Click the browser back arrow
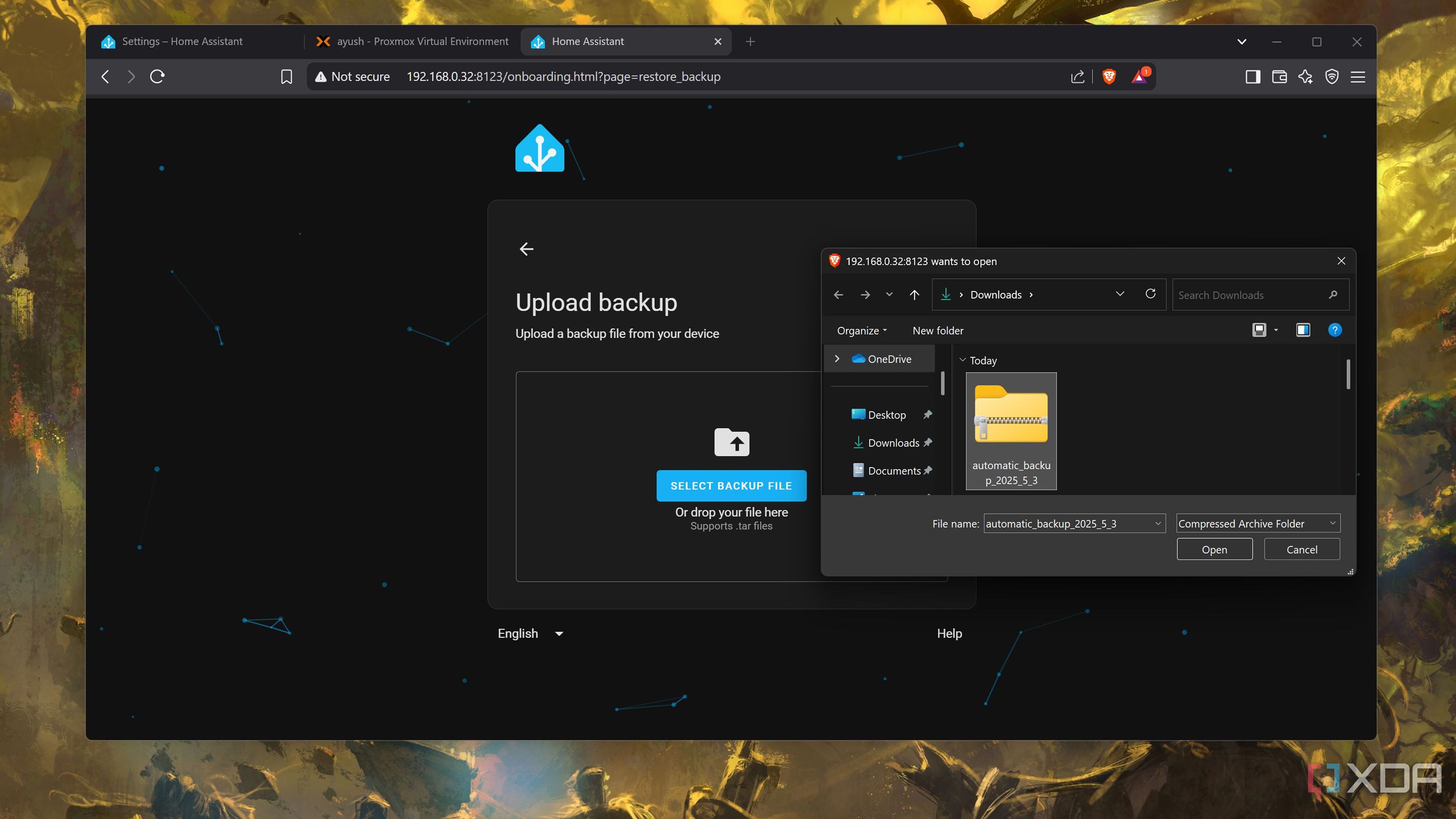The height and width of the screenshot is (819, 1456). click(105, 76)
